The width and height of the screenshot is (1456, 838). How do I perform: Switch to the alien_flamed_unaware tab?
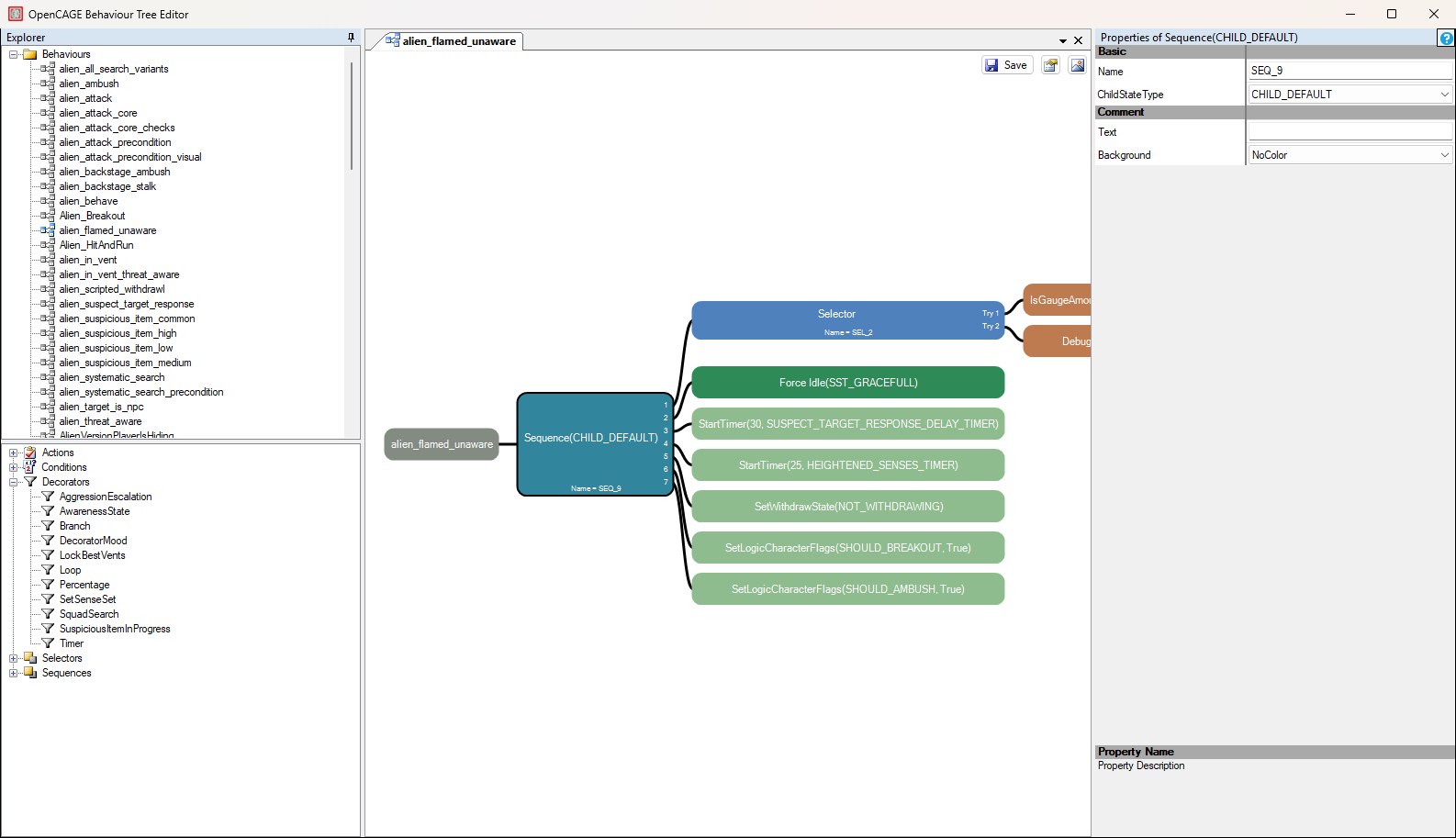pyautogui.click(x=451, y=41)
